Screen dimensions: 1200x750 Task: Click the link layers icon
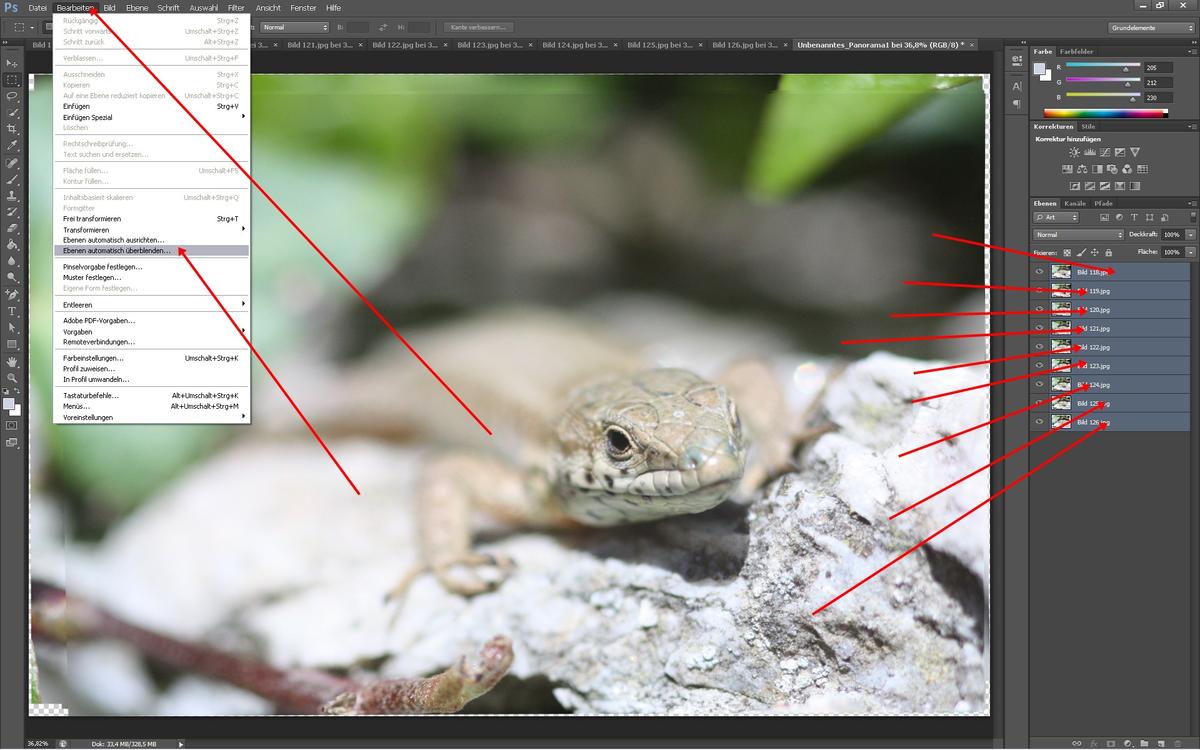coord(1077,743)
